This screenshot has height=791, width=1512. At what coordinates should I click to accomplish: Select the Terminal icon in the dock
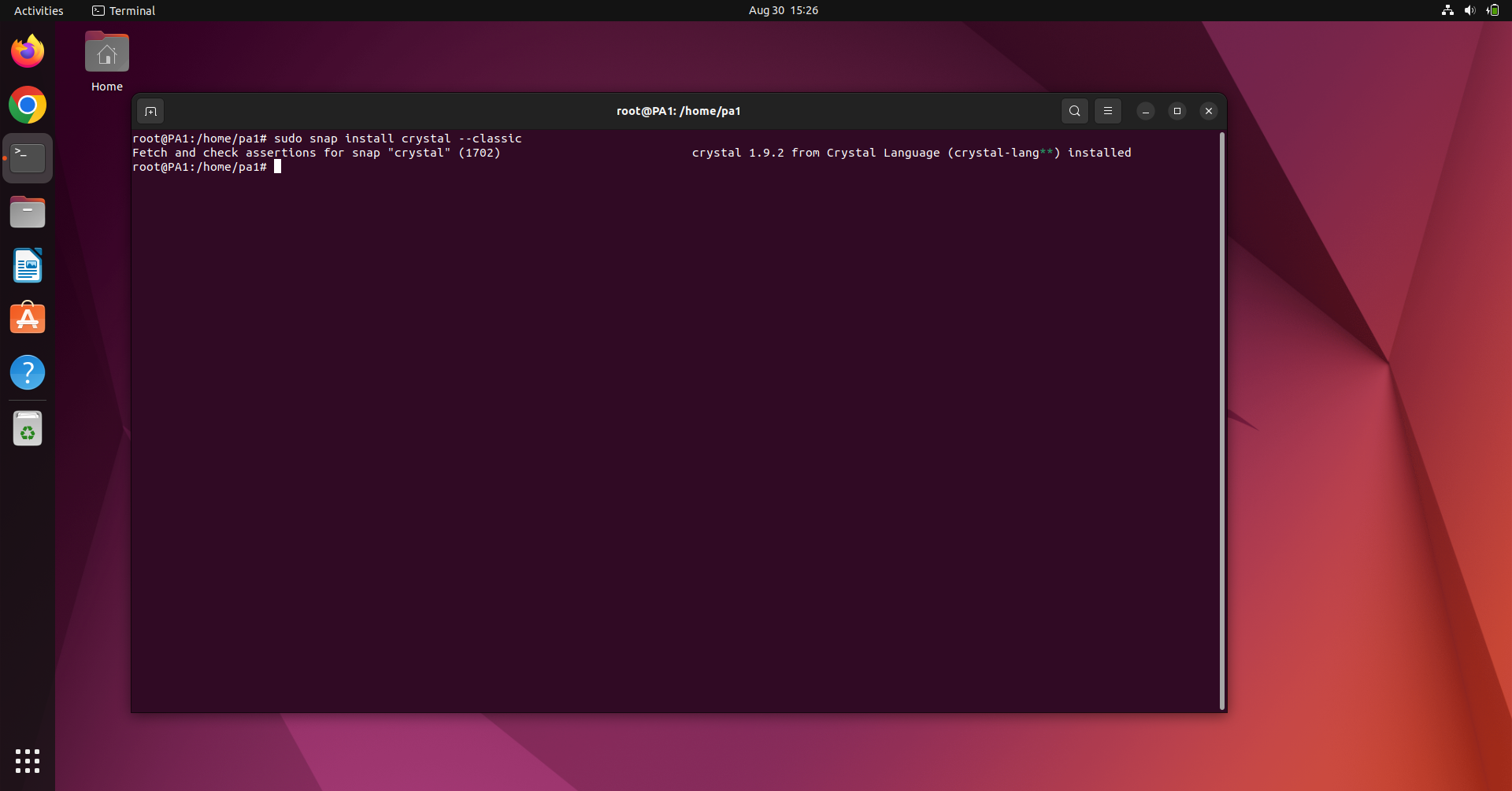tap(27, 157)
